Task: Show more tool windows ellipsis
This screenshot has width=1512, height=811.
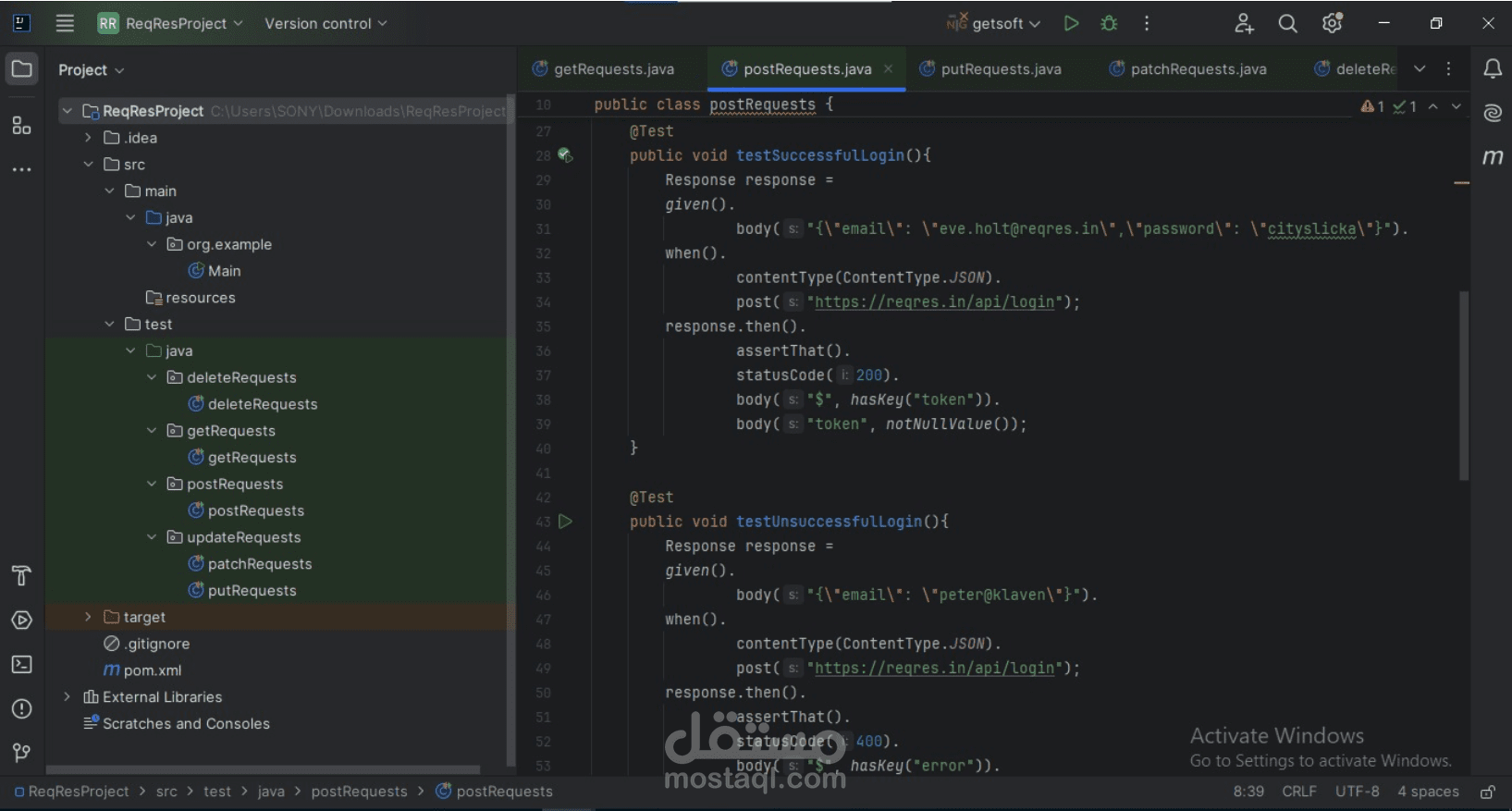Action: pos(22,169)
